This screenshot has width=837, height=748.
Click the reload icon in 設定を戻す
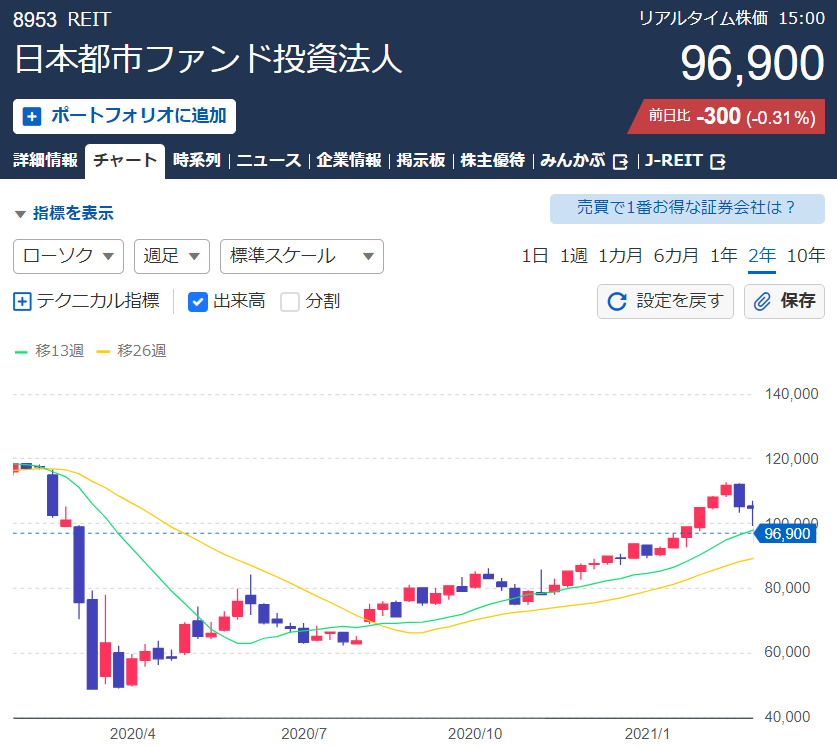click(617, 301)
